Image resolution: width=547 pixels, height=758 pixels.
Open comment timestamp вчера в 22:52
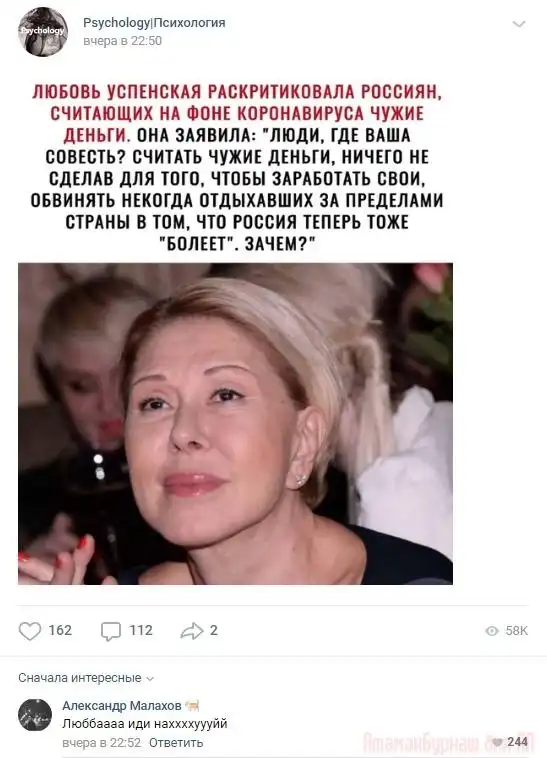point(101,742)
